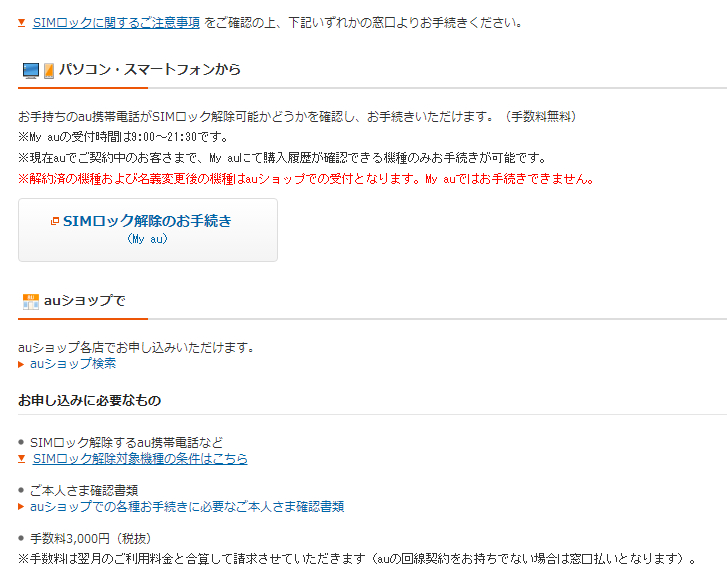Select the お申し込みに必要なもの heading
727x578 pixels.
[89, 400]
